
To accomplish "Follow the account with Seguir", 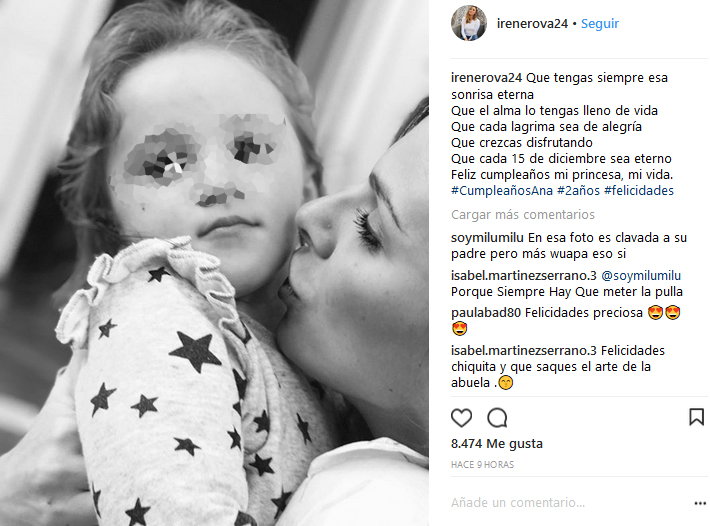I will (x=600, y=24).
